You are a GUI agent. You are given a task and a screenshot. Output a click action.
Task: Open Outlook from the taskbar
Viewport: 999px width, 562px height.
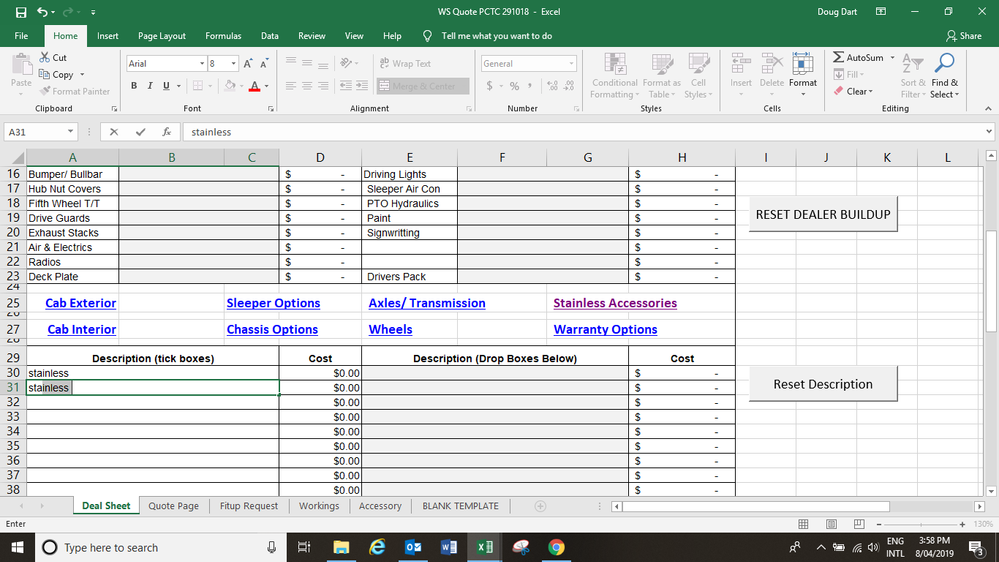point(413,547)
